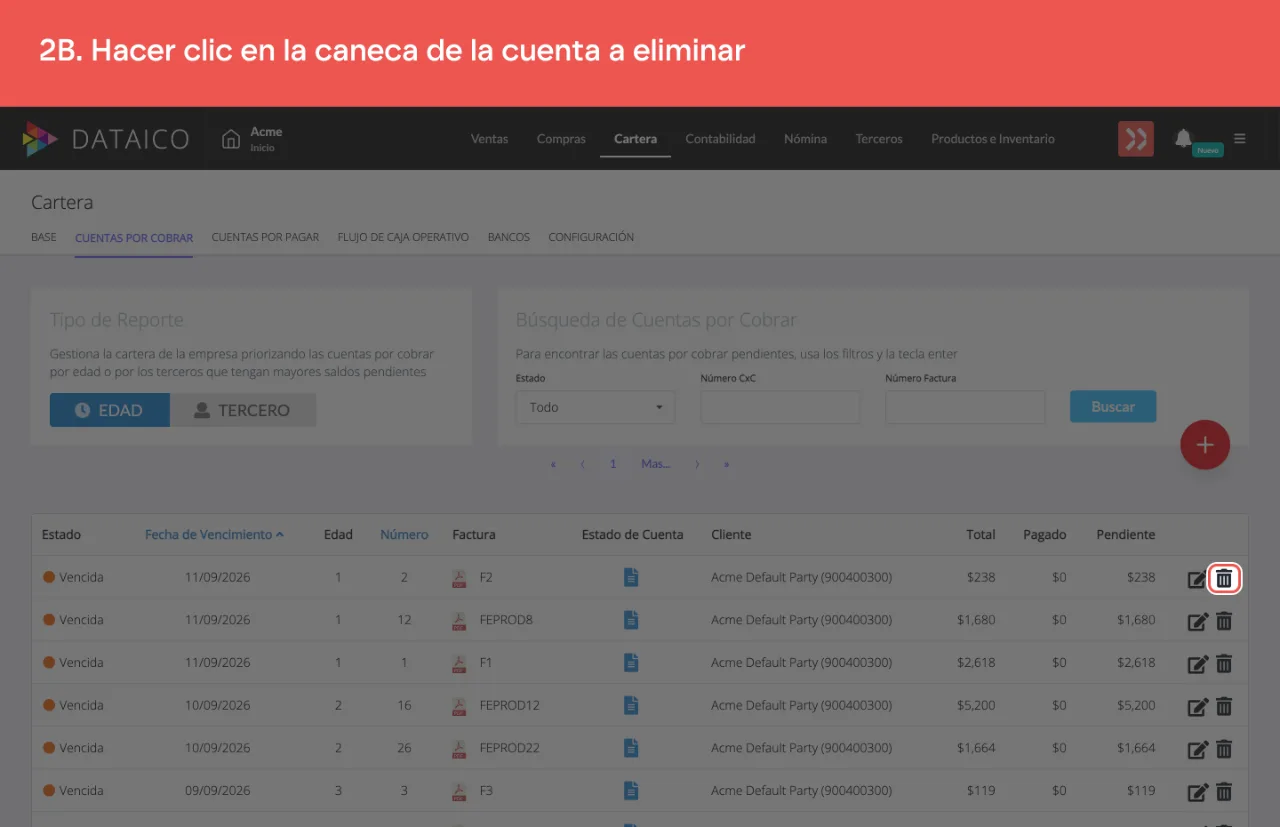1280x827 pixels.
Task: Jump to the last page arrow
Action: (x=727, y=464)
